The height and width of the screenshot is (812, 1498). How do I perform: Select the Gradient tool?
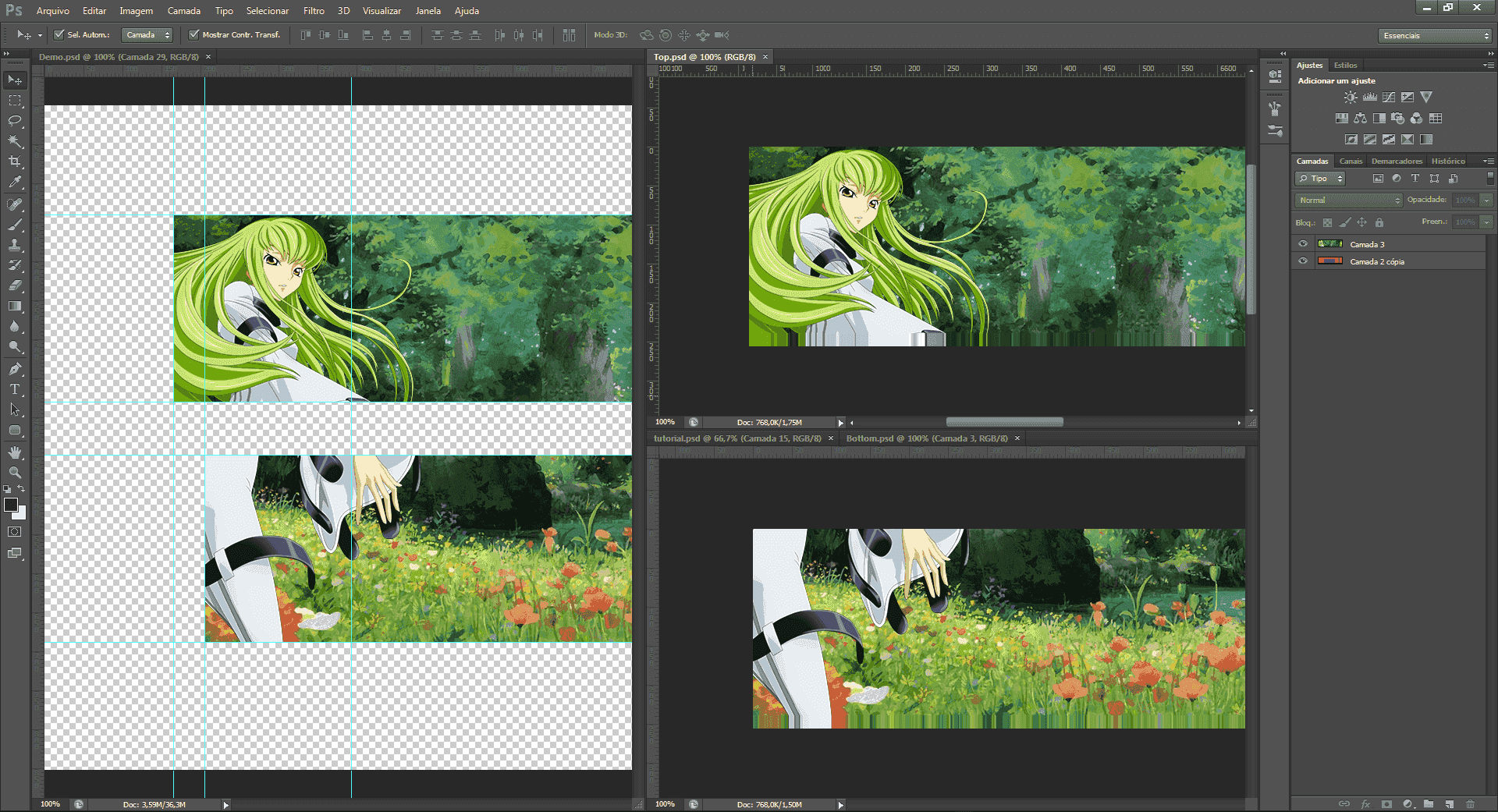coord(15,306)
